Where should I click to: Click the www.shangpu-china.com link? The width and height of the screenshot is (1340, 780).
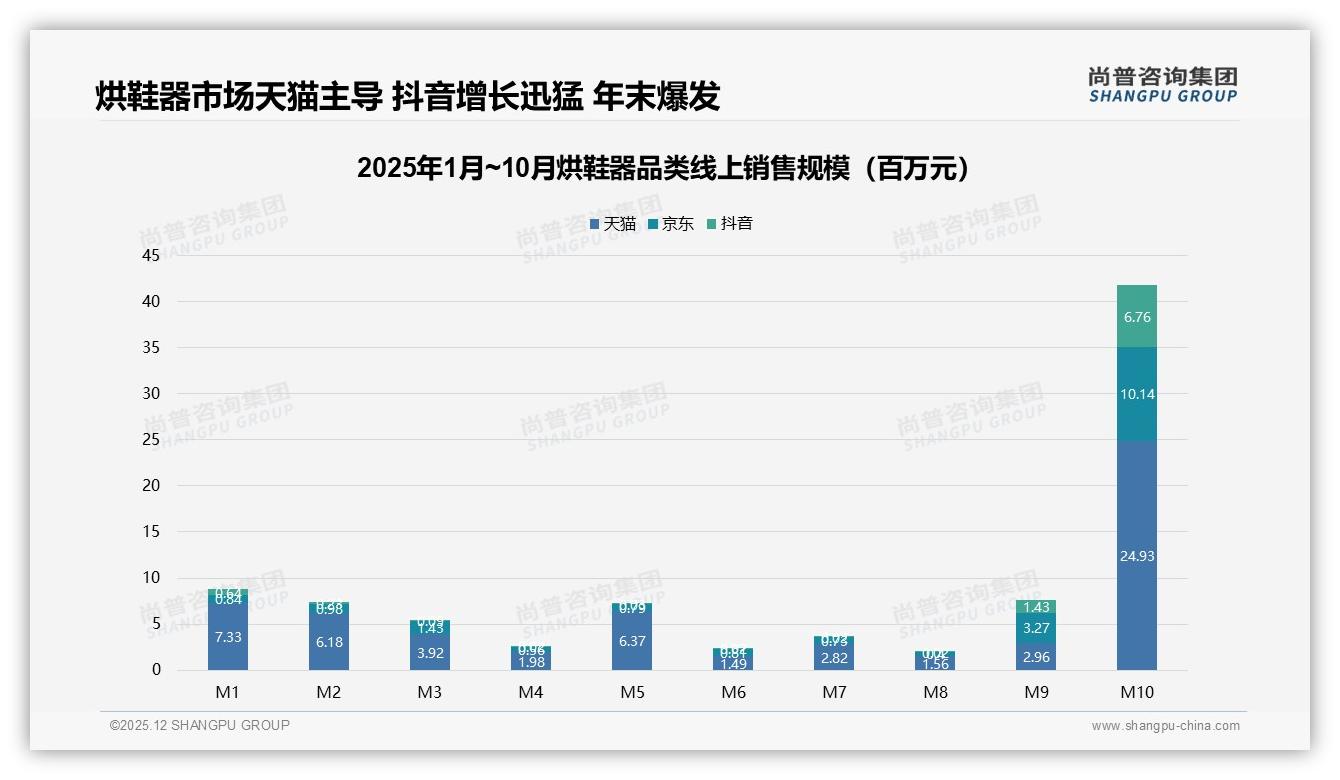[1165, 726]
